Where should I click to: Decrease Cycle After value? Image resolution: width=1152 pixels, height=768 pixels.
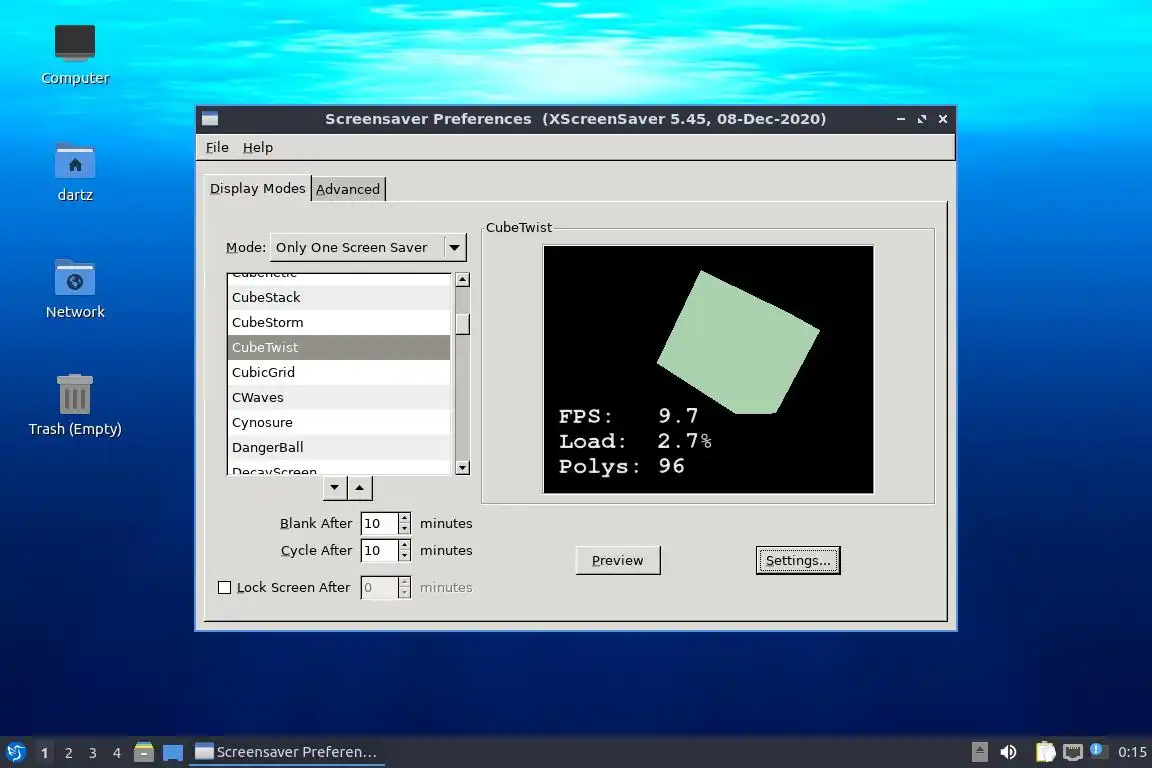tap(404, 556)
